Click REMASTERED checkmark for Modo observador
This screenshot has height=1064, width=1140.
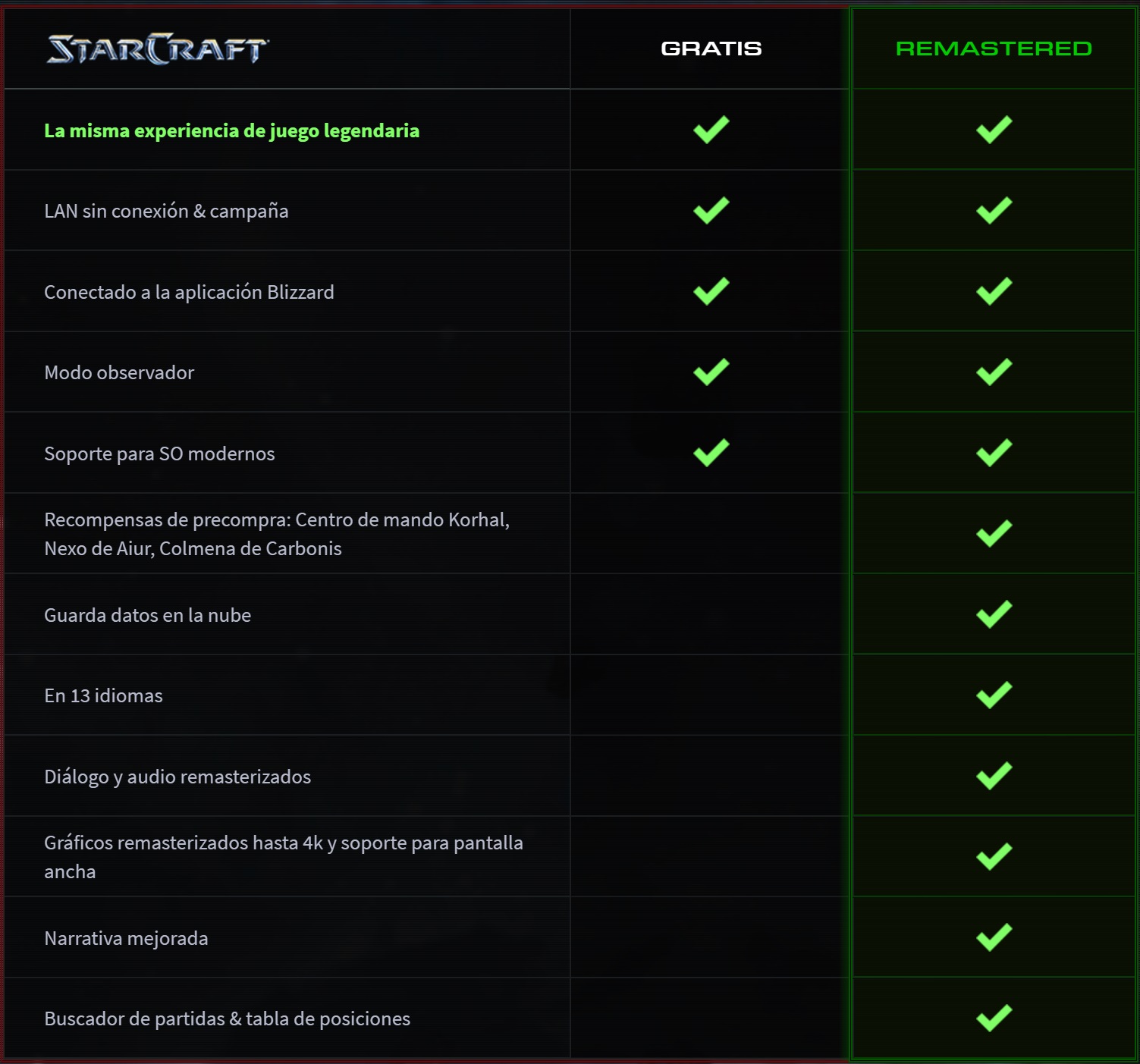[x=994, y=372]
